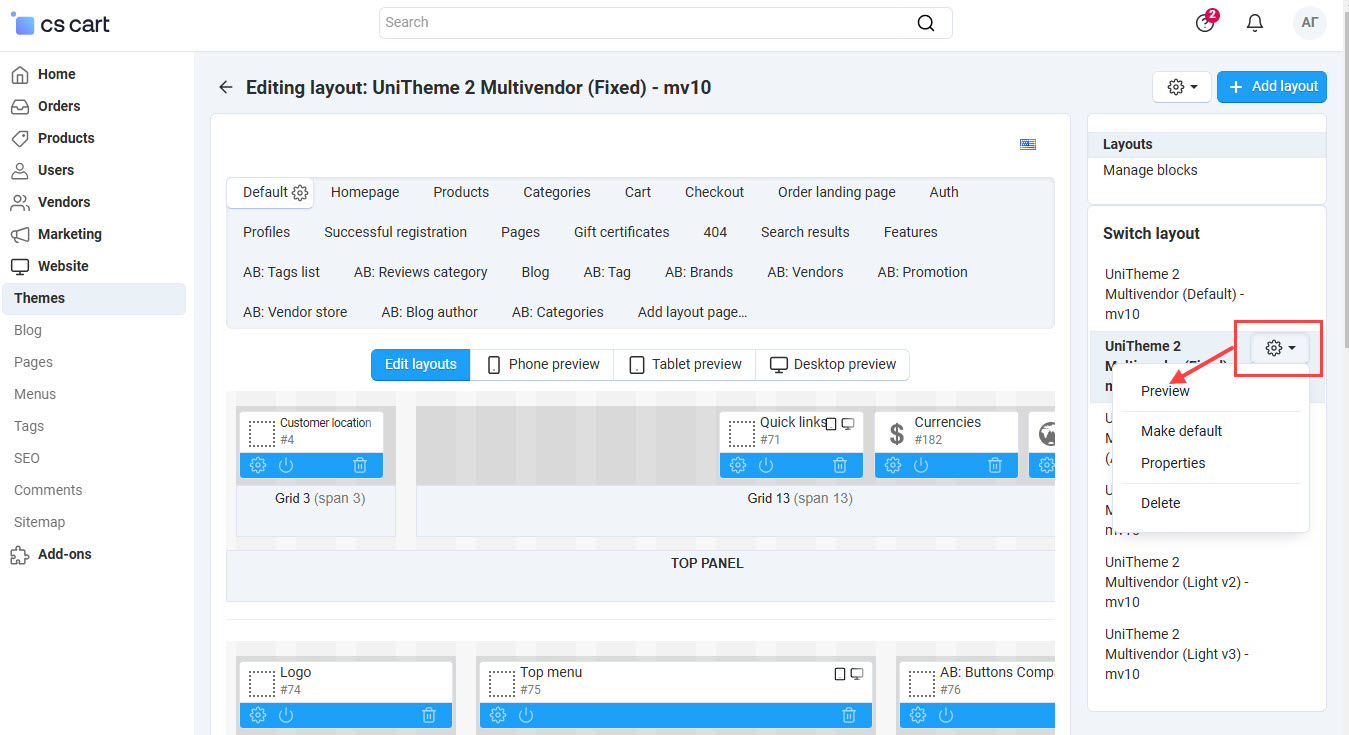This screenshot has height=735, width=1349.
Task: Toggle power icon on Top menu block
Action: [x=526, y=715]
